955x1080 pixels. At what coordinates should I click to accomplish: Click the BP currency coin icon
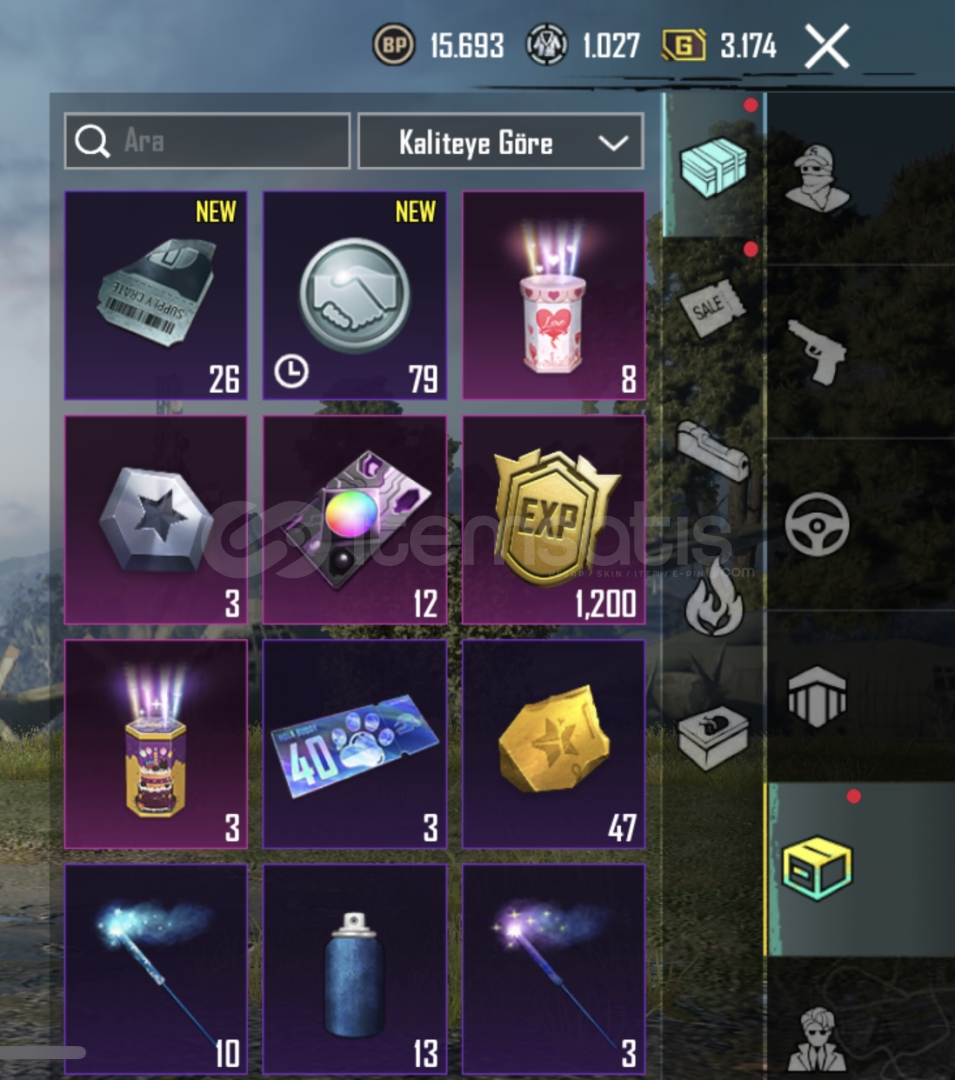(394, 45)
